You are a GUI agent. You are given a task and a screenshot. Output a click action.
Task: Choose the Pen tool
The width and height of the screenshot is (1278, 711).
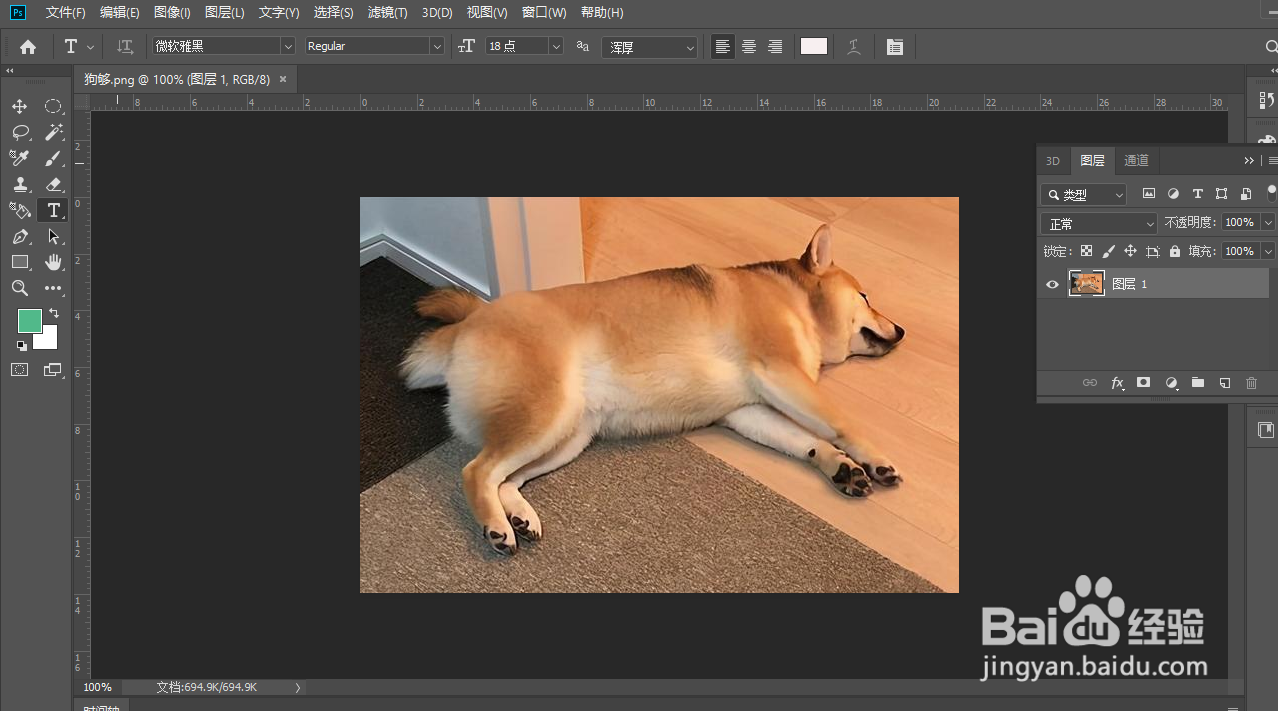tap(20, 237)
